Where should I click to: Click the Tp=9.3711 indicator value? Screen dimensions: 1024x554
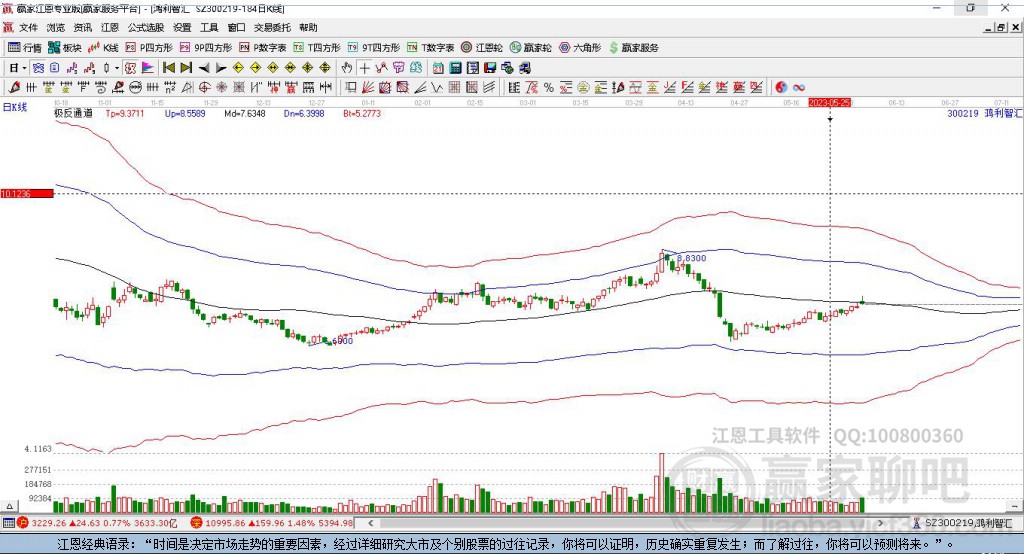click(124, 113)
